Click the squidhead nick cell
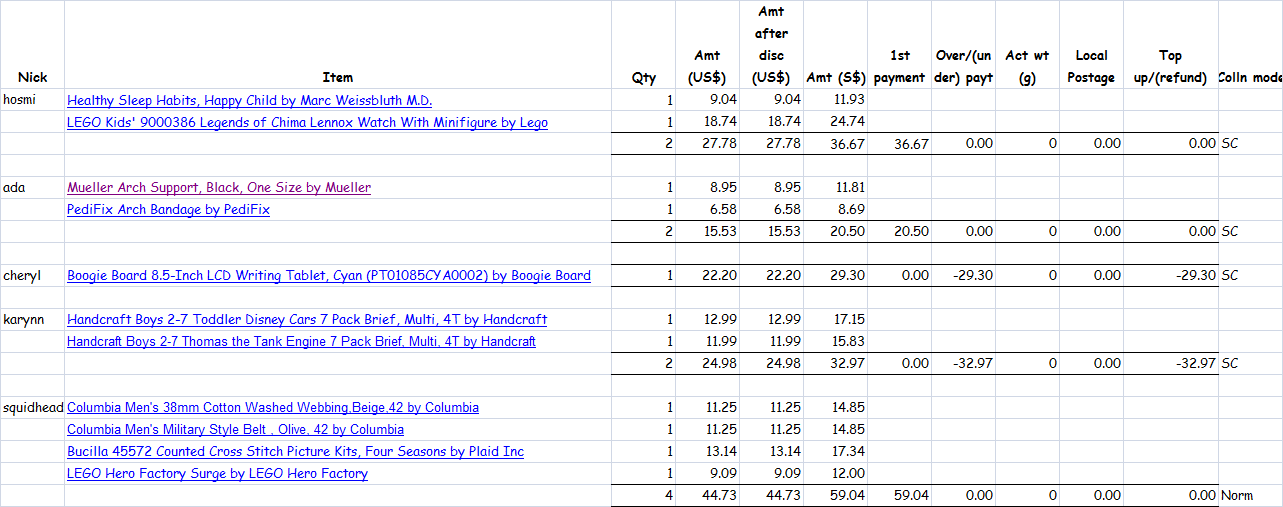1283x507 pixels. (32, 408)
